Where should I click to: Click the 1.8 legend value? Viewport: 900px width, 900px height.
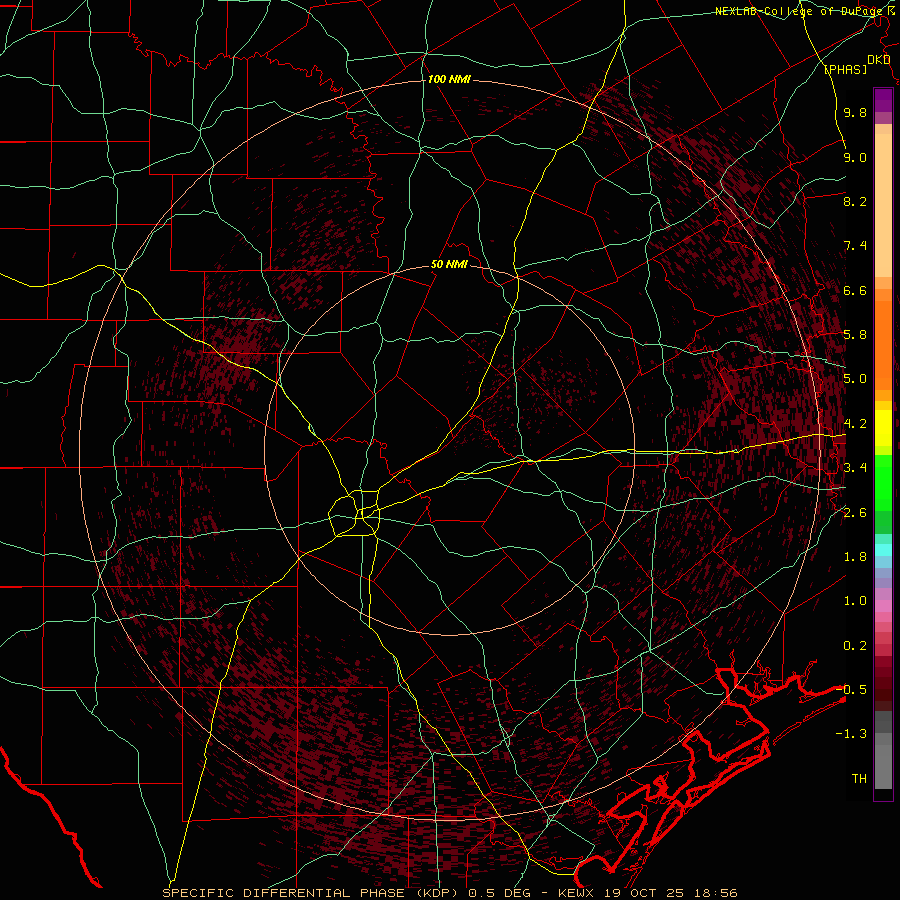point(855,557)
